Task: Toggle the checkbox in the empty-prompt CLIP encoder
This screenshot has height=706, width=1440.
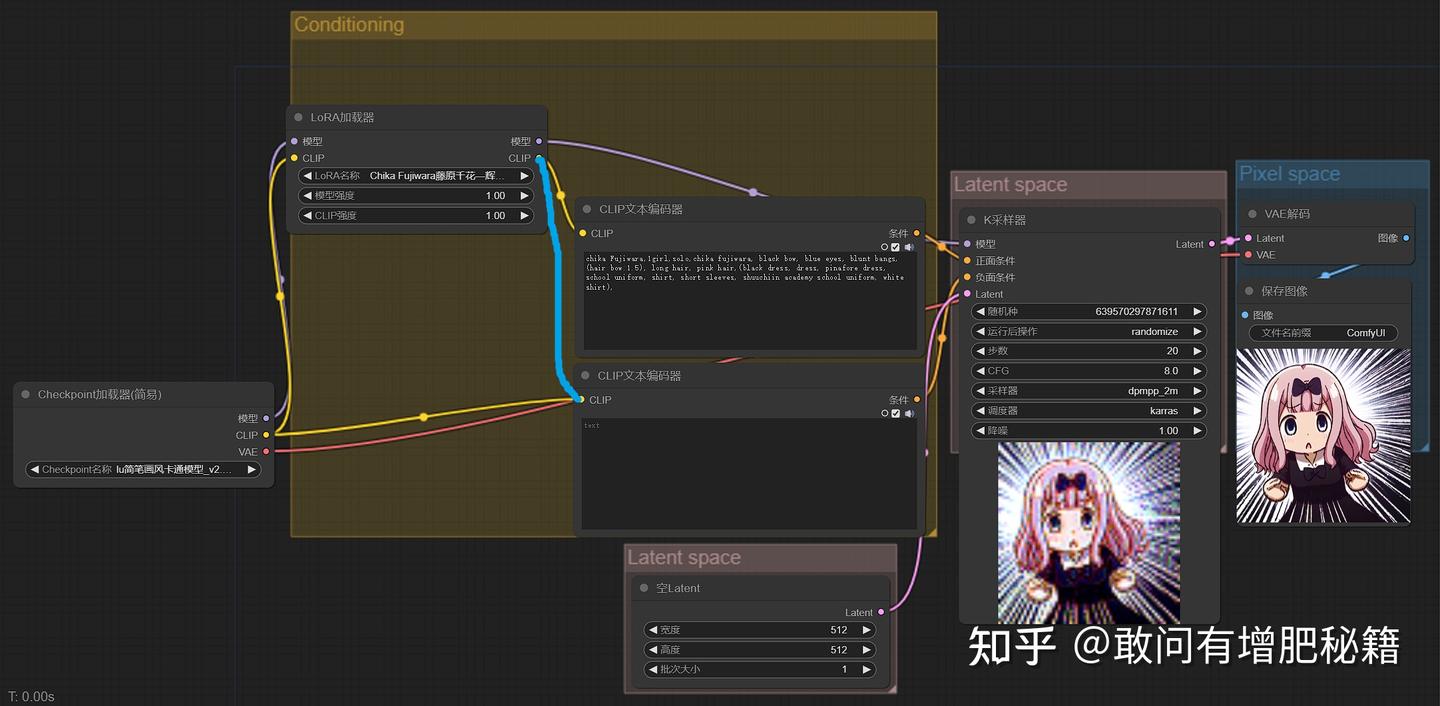Action: coord(896,413)
